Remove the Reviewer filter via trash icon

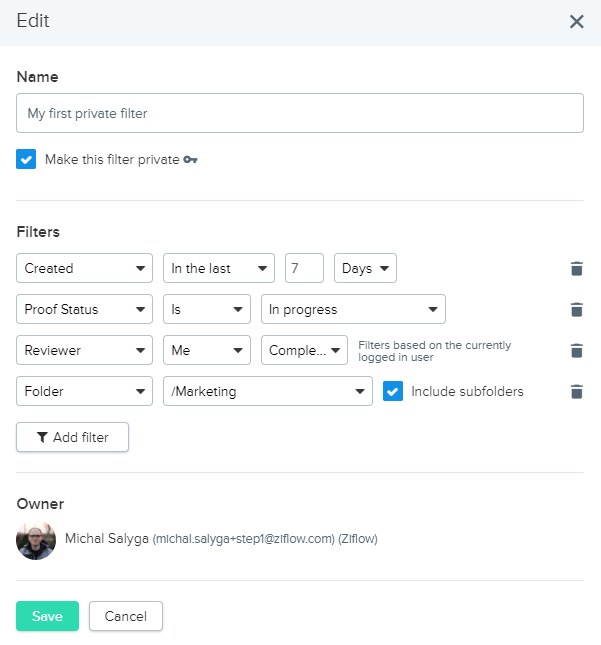576,351
